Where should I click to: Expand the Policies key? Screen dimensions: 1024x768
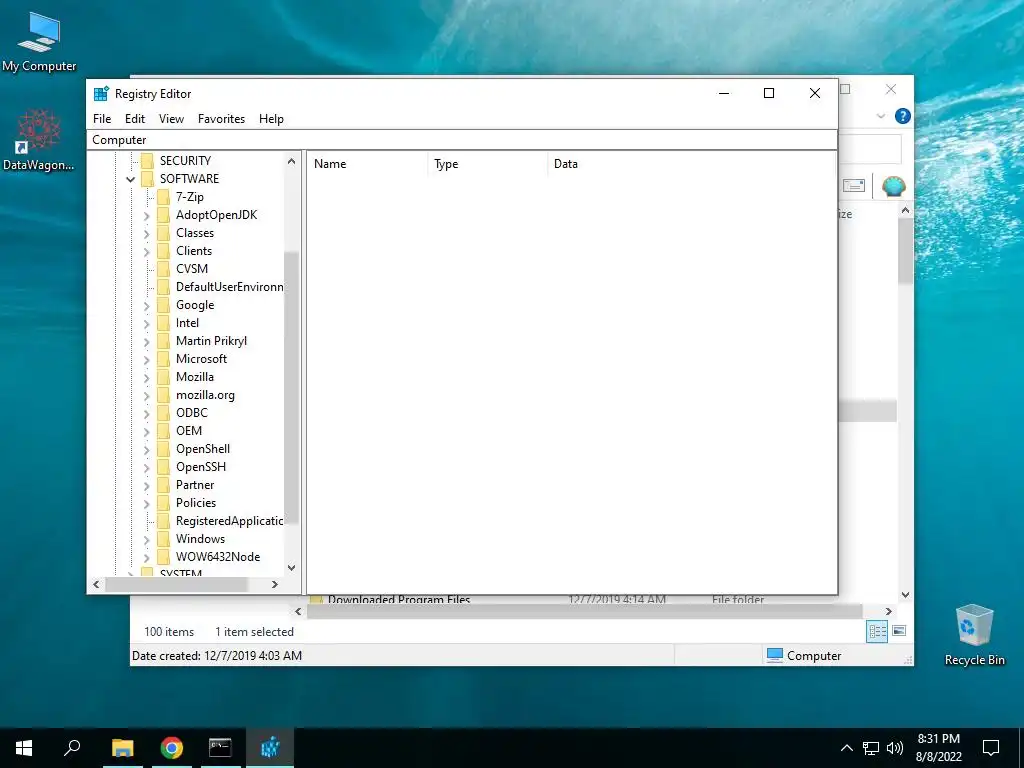pyautogui.click(x=146, y=504)
